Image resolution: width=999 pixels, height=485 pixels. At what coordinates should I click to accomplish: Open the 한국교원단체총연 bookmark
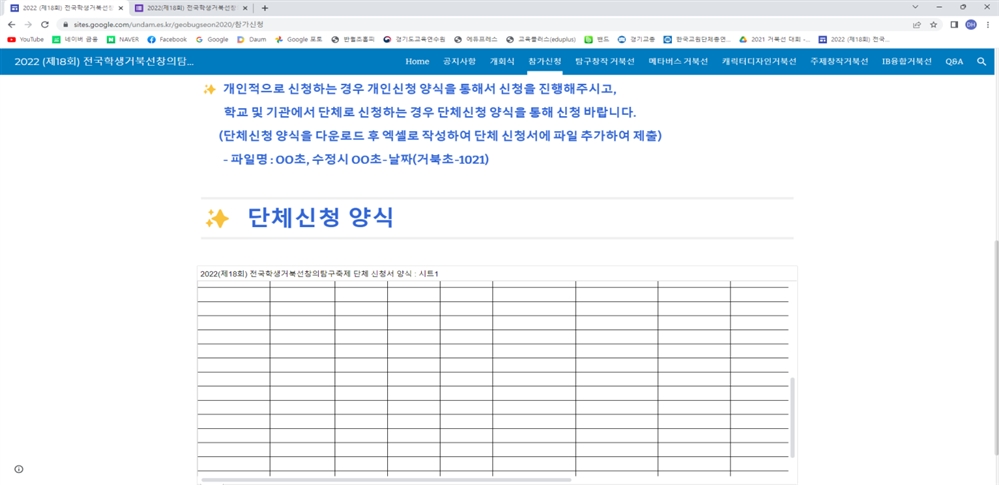click(x=697, y=39)
